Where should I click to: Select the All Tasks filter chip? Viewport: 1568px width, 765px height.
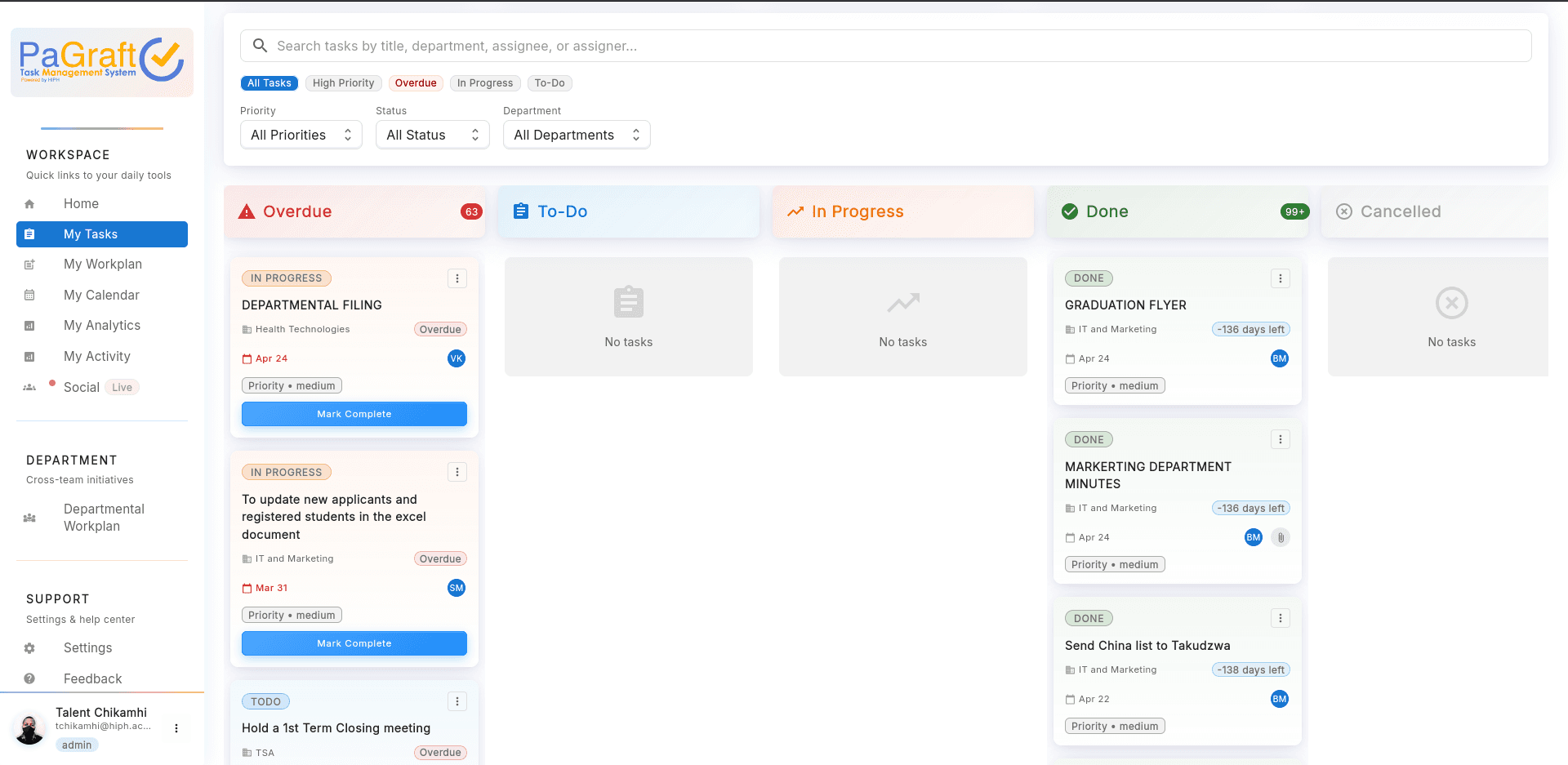tap(269, 83)
